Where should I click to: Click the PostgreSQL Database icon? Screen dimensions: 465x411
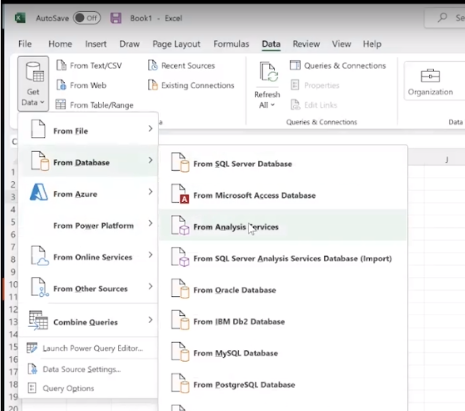click(x=180, y=383)
